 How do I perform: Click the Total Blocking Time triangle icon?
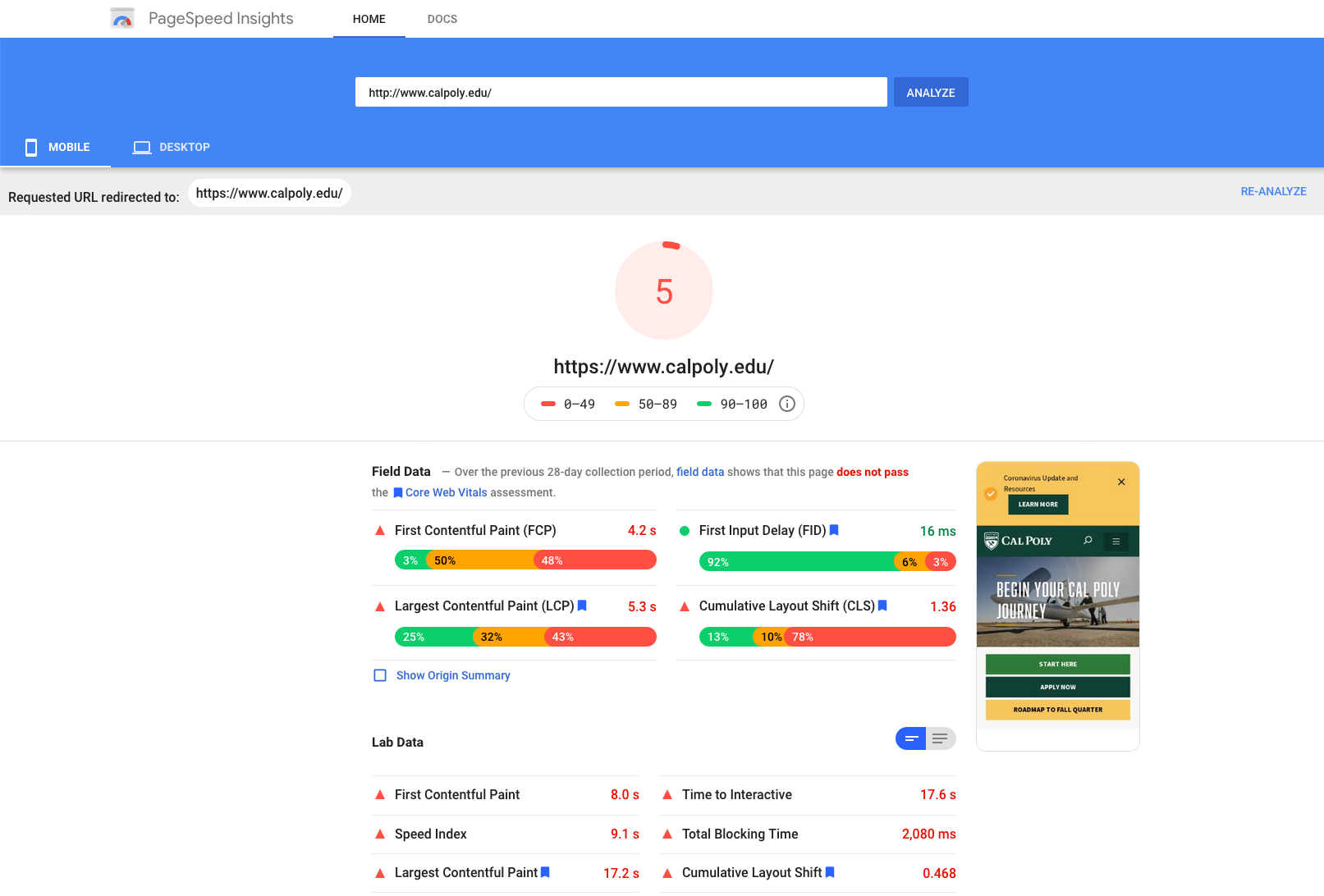667,834
